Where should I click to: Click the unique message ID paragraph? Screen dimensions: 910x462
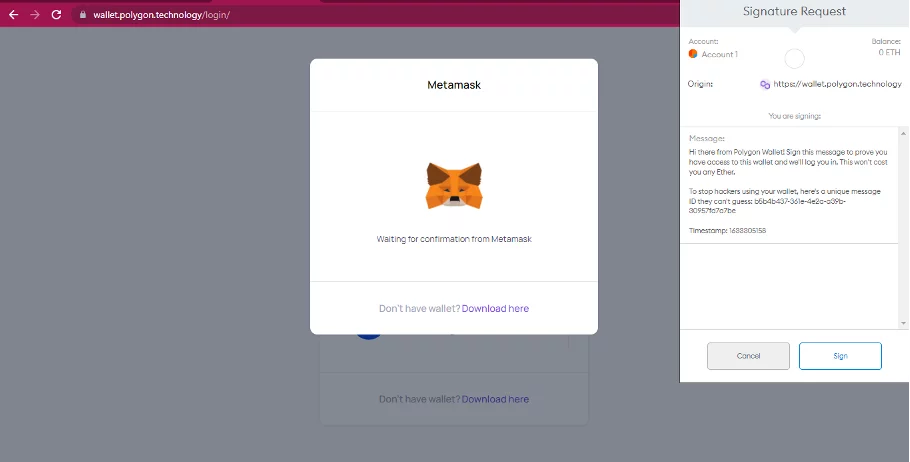click(785, 201)
